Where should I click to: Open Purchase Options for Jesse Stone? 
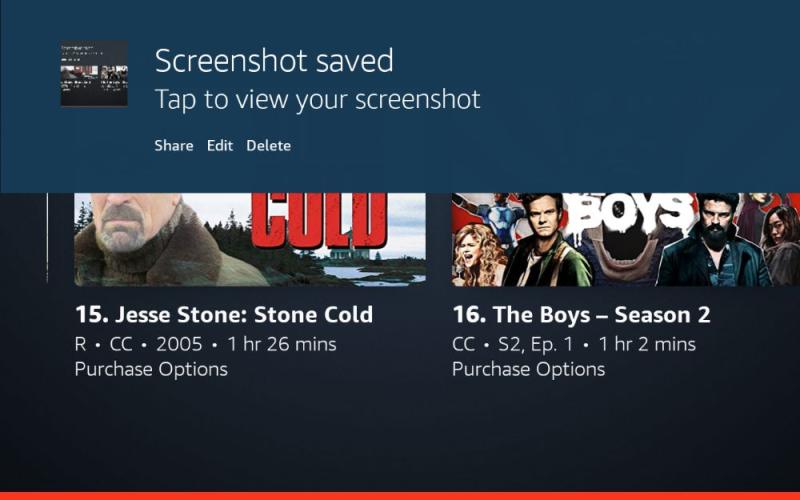click(151, 369)
